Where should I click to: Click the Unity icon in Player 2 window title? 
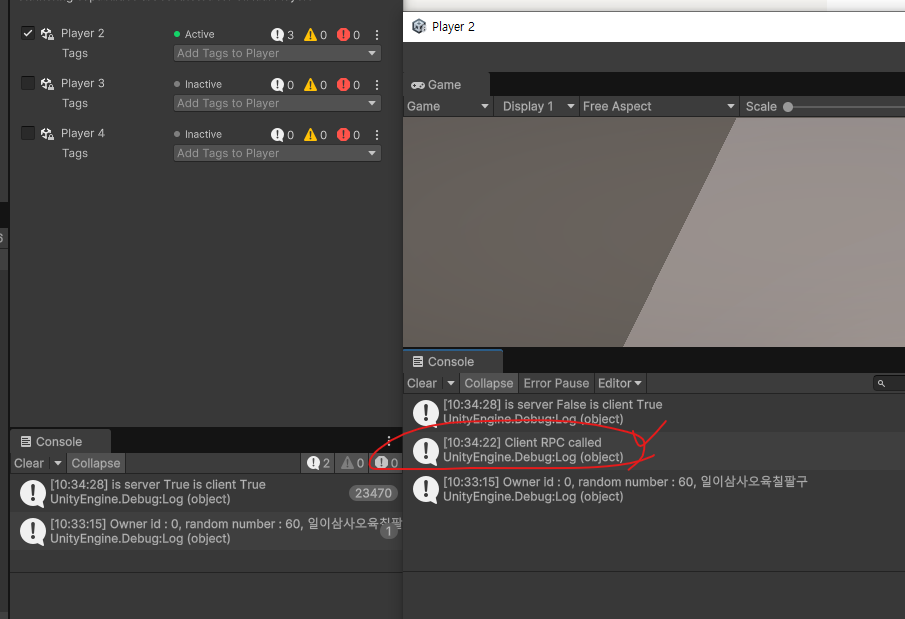419,27
